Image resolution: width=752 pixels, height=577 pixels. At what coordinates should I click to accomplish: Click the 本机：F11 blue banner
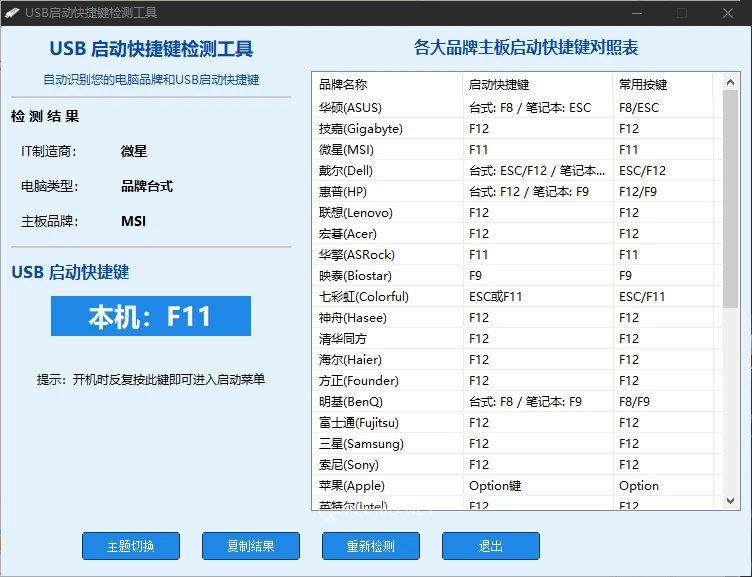tap(151, 316)
